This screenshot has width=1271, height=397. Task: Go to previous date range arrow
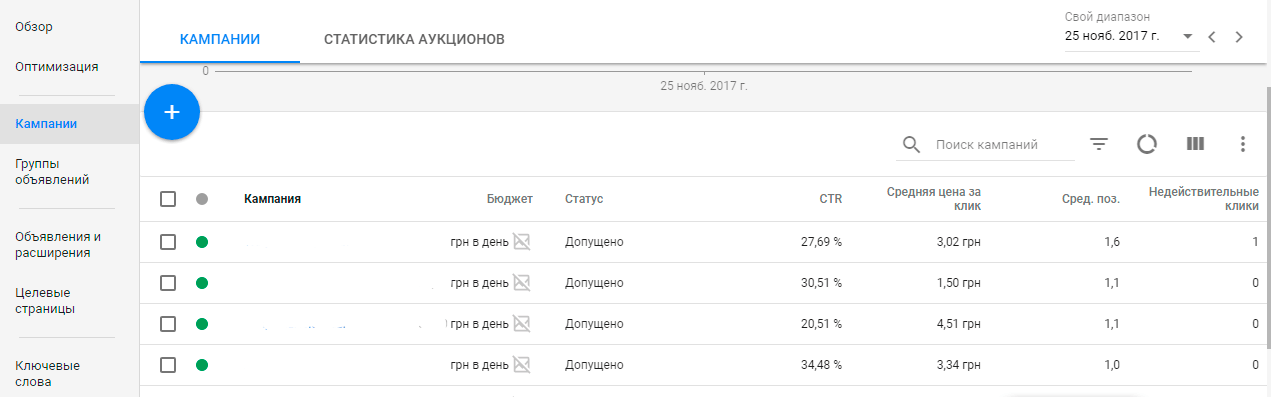[x=1211, y=37]
